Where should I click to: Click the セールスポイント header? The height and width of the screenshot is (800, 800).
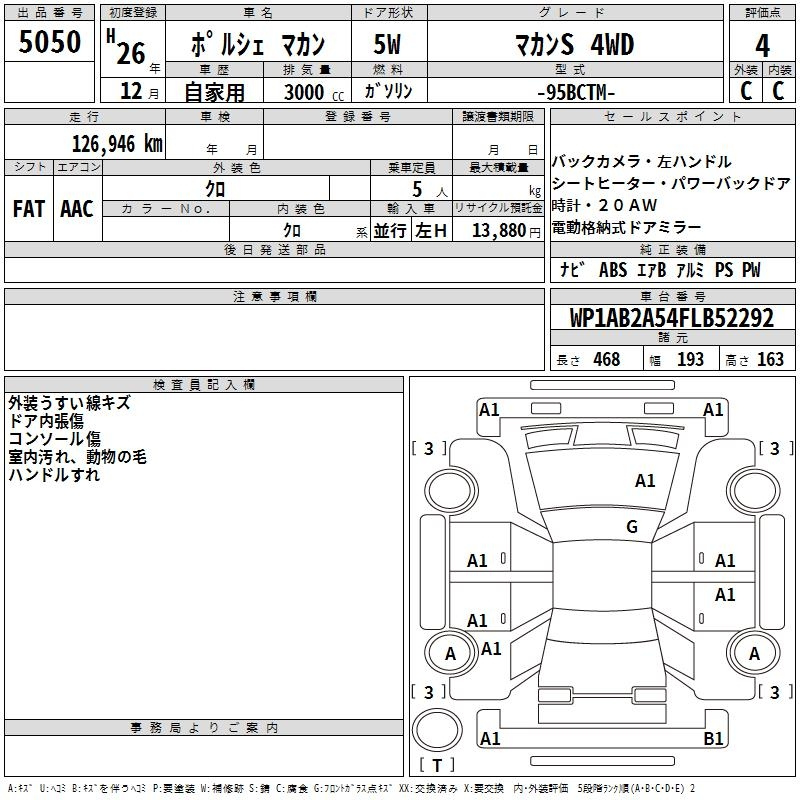coord(672,117)
